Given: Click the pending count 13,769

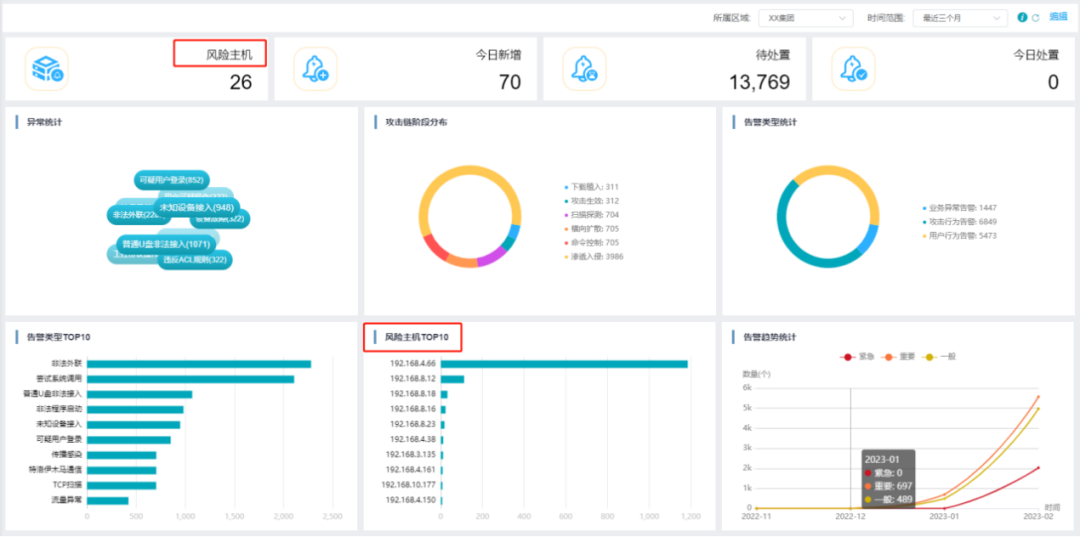Looking at the screenshot, I should point(760,83).
